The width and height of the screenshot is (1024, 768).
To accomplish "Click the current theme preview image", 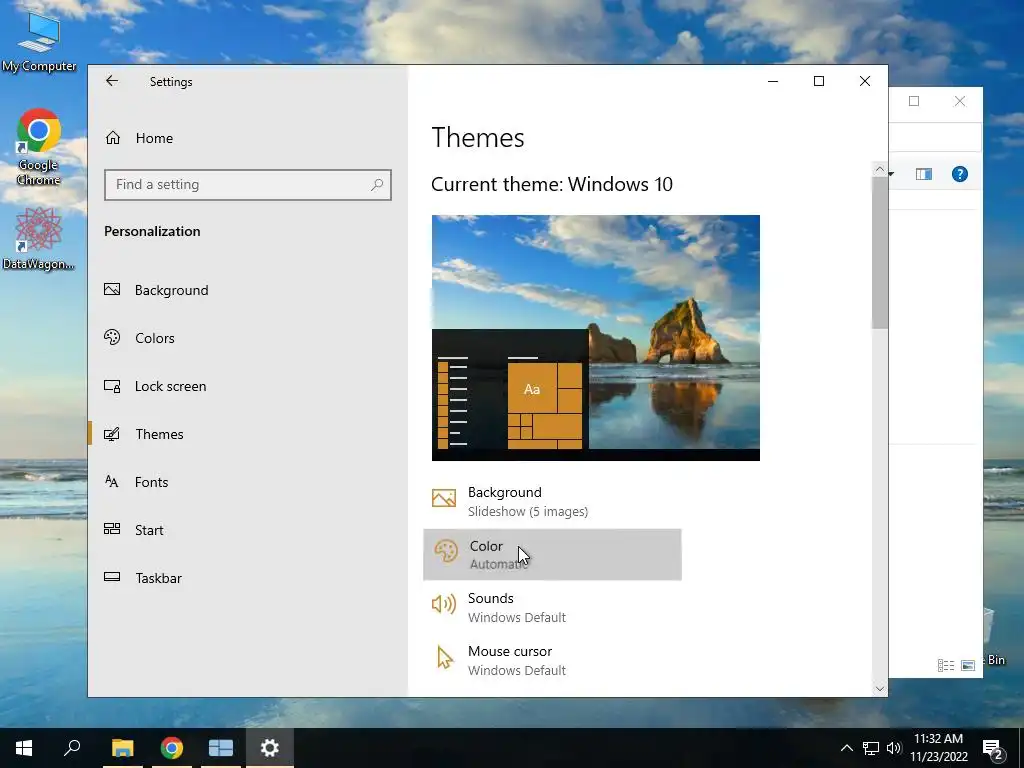I will pyautogui.click(x=596, y=338).
